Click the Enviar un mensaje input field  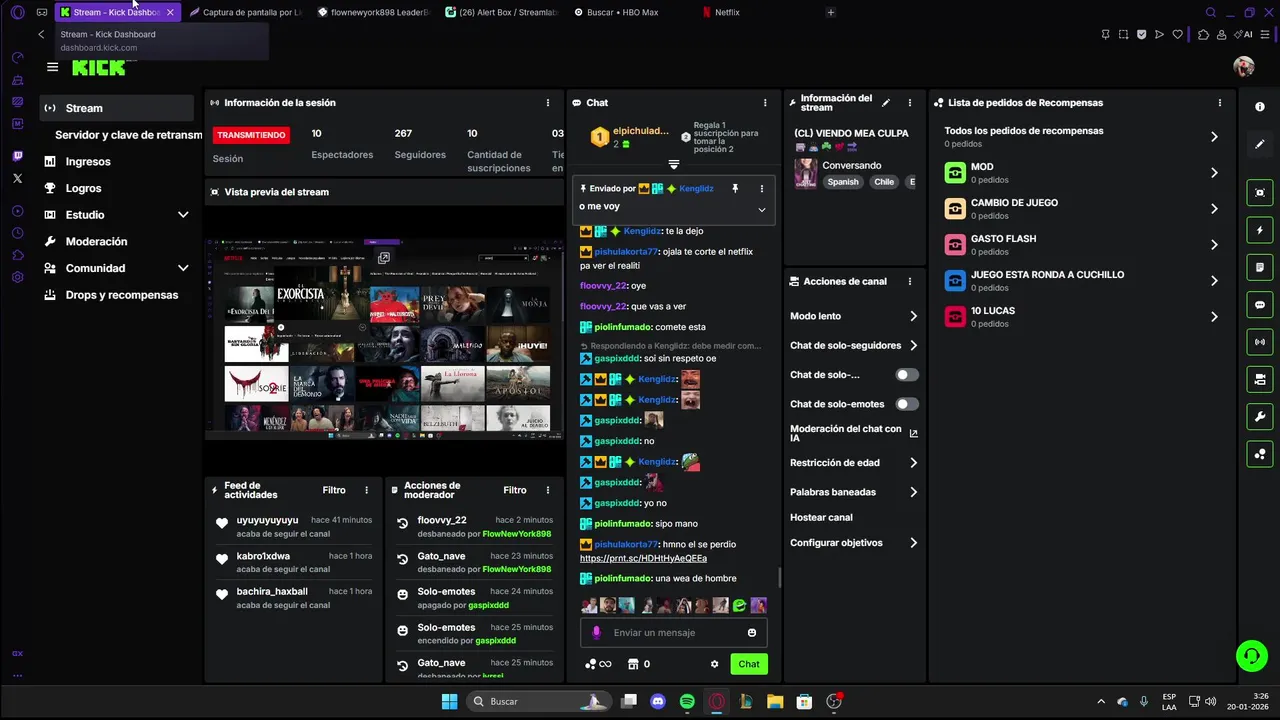(674, 632)
